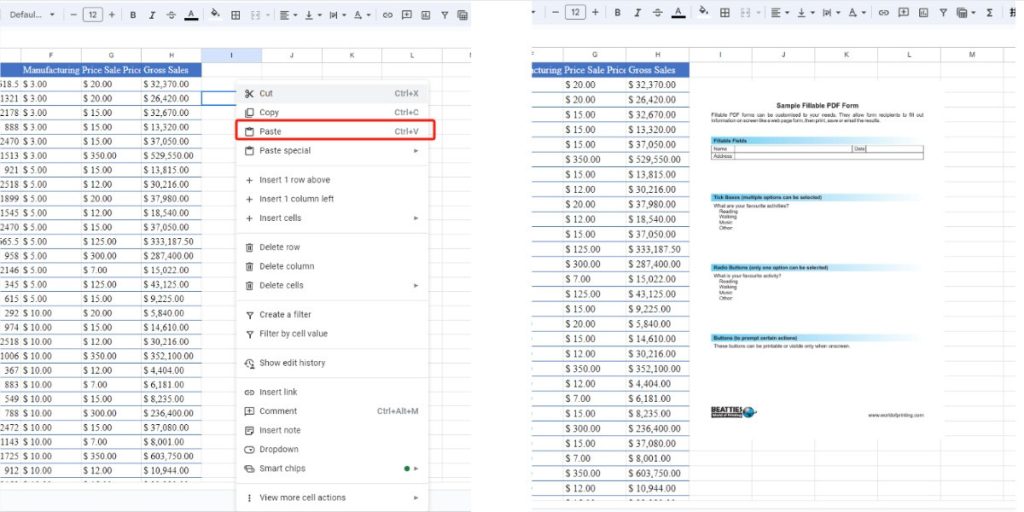
Task: Open text rotation dropdown in left toolbar
Action: coord(362,14)
